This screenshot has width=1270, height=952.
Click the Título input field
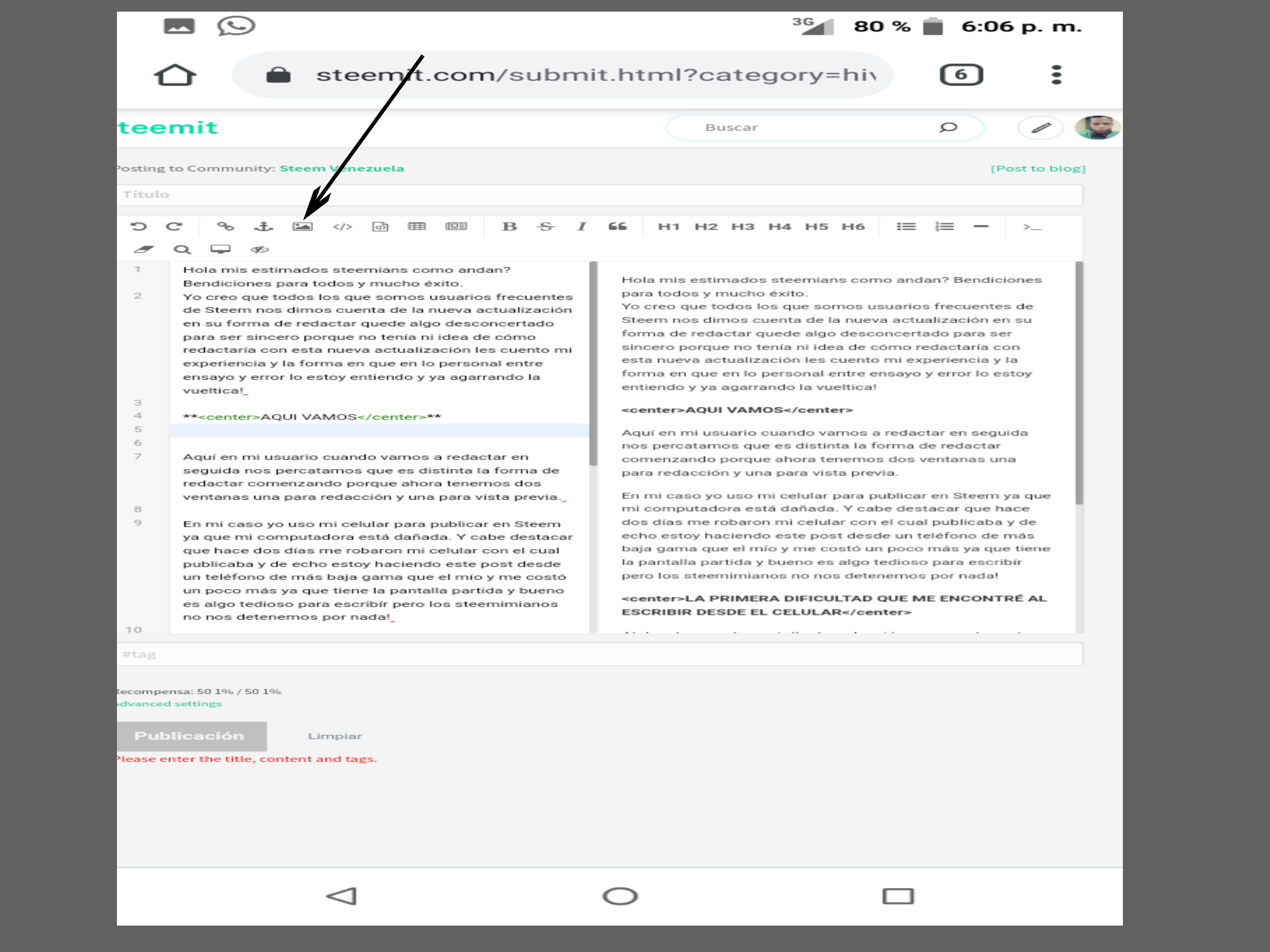tap(600, 195)
